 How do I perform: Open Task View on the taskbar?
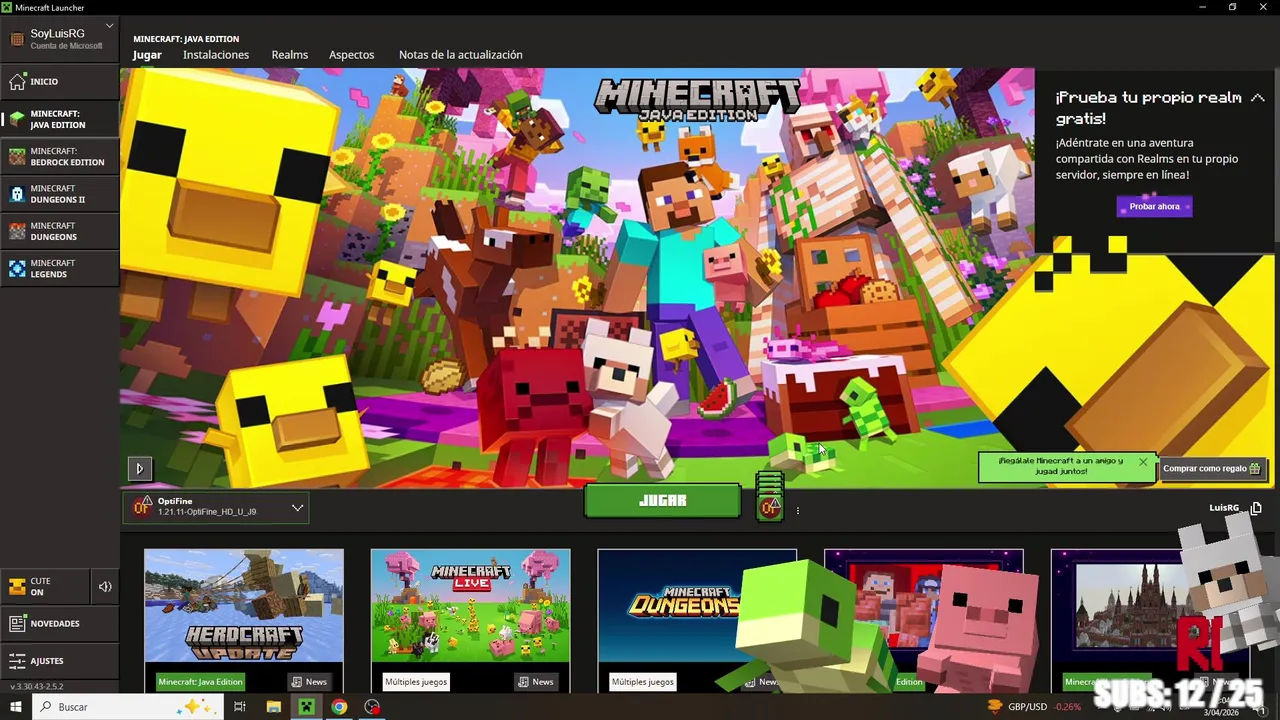(240, 707)
